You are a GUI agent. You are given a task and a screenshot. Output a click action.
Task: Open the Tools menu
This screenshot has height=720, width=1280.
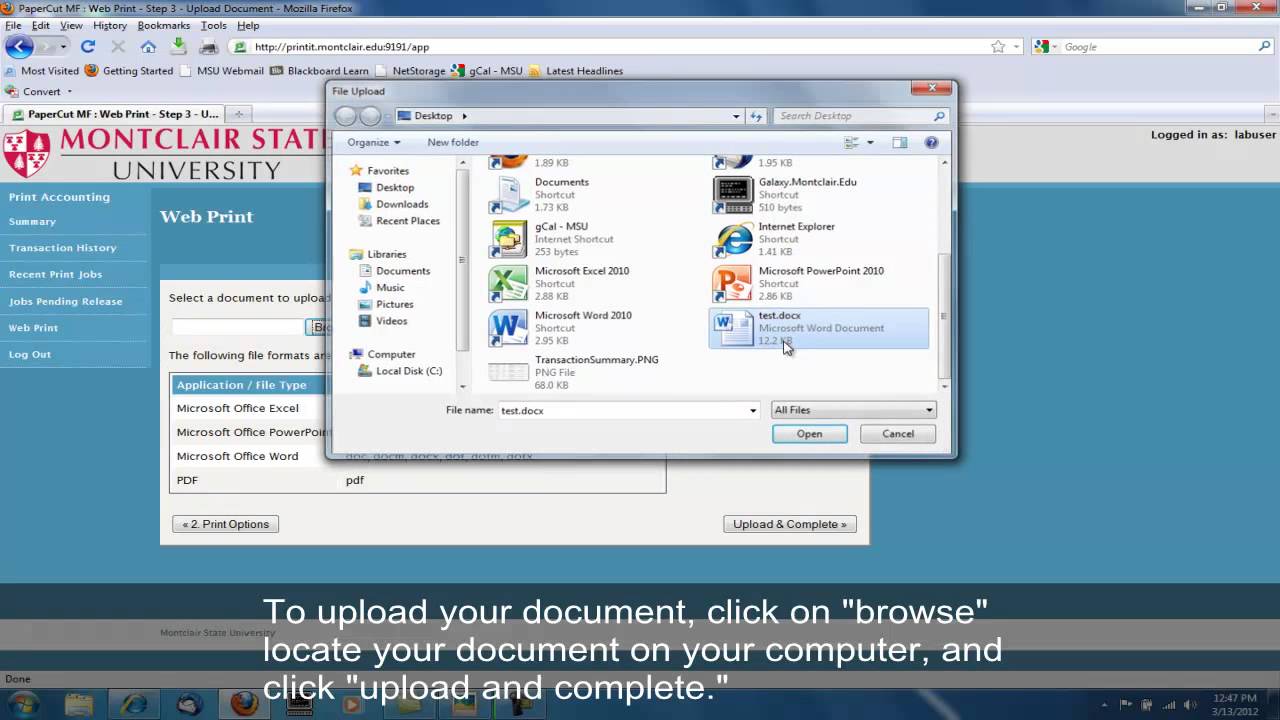click(x=213, y=25)
